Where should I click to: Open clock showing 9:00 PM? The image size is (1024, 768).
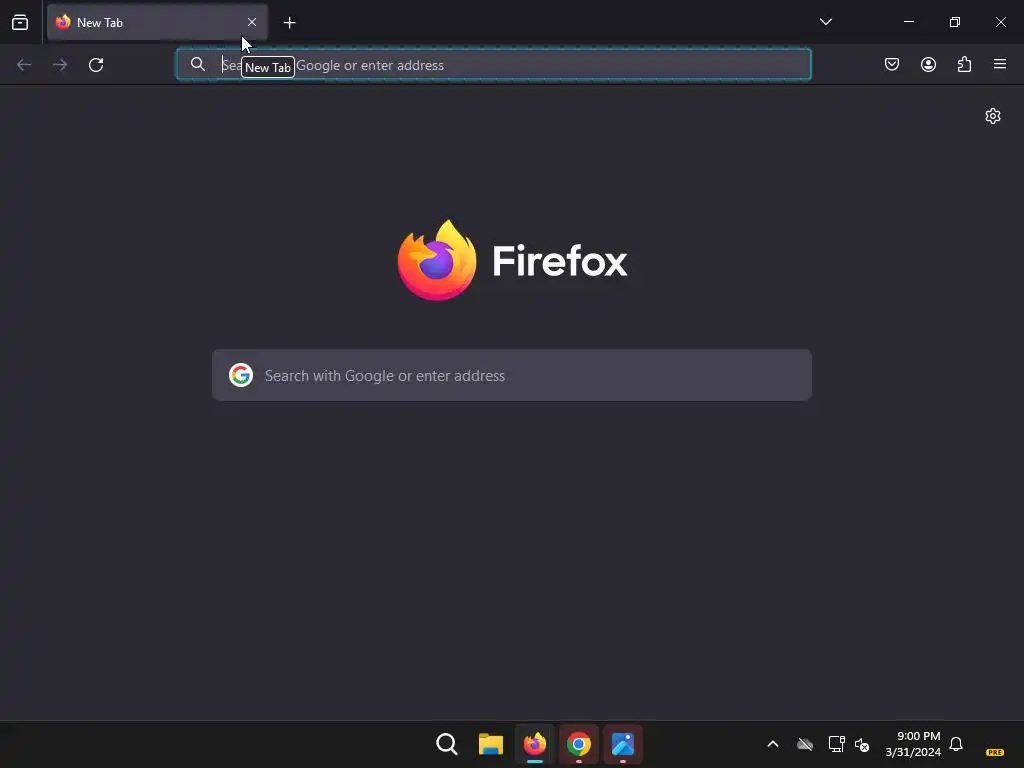913,744
